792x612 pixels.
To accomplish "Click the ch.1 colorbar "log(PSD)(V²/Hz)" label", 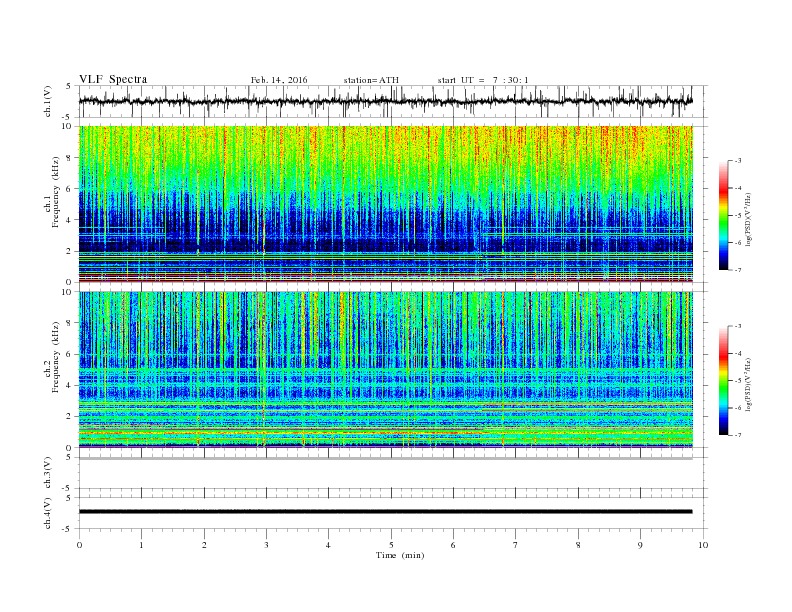I will pyautogui.click(x=748, y=219).
